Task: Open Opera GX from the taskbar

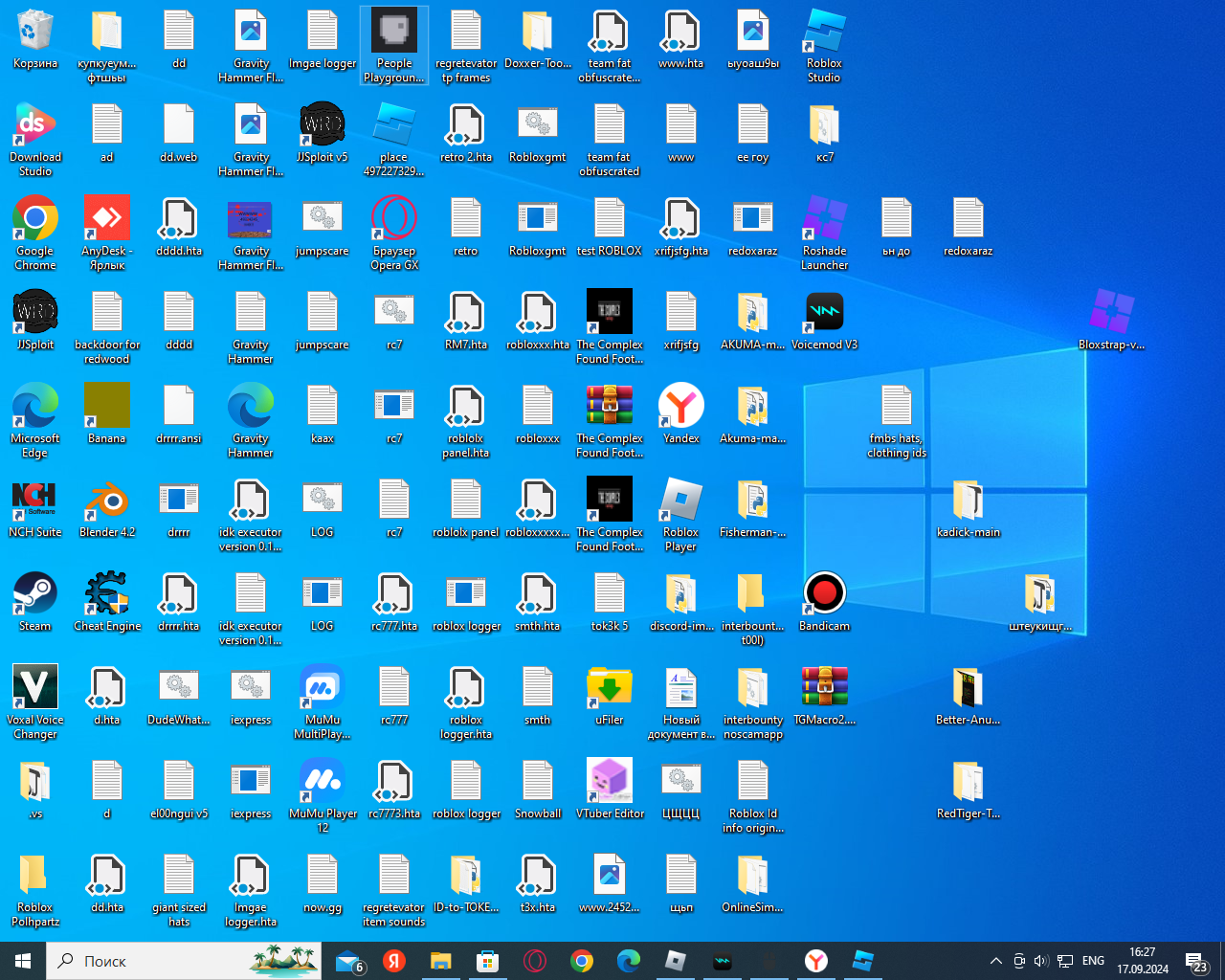Action: click(x=535, y=961)
